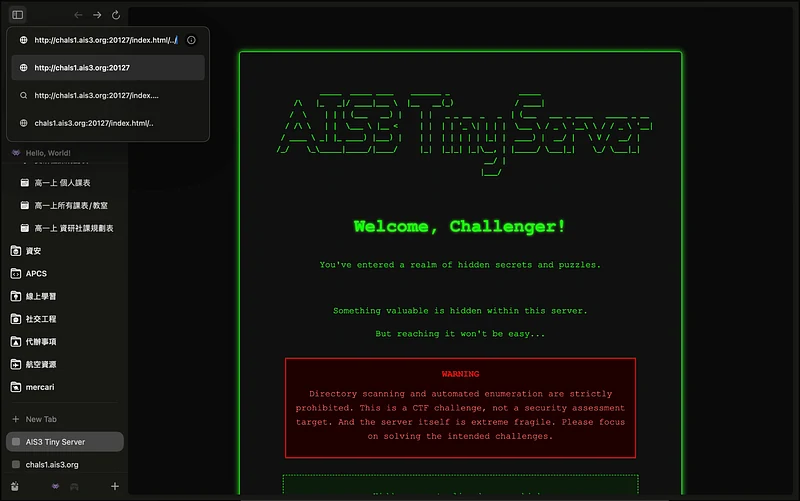Select the purple workspace icon at bottom
The height and width of the screenshot is (501, 800).
click(x=55, y=487)
